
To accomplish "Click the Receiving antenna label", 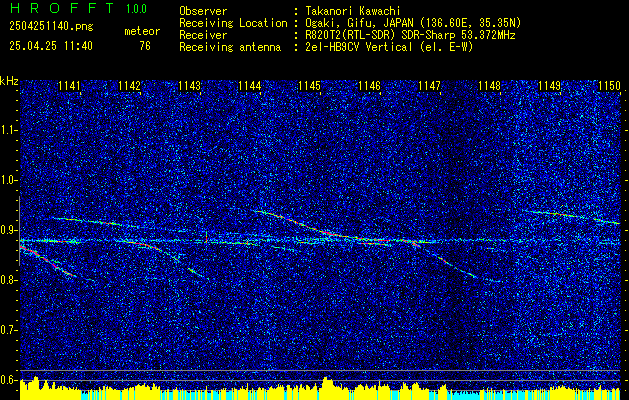I will click(x=230, y=47).
